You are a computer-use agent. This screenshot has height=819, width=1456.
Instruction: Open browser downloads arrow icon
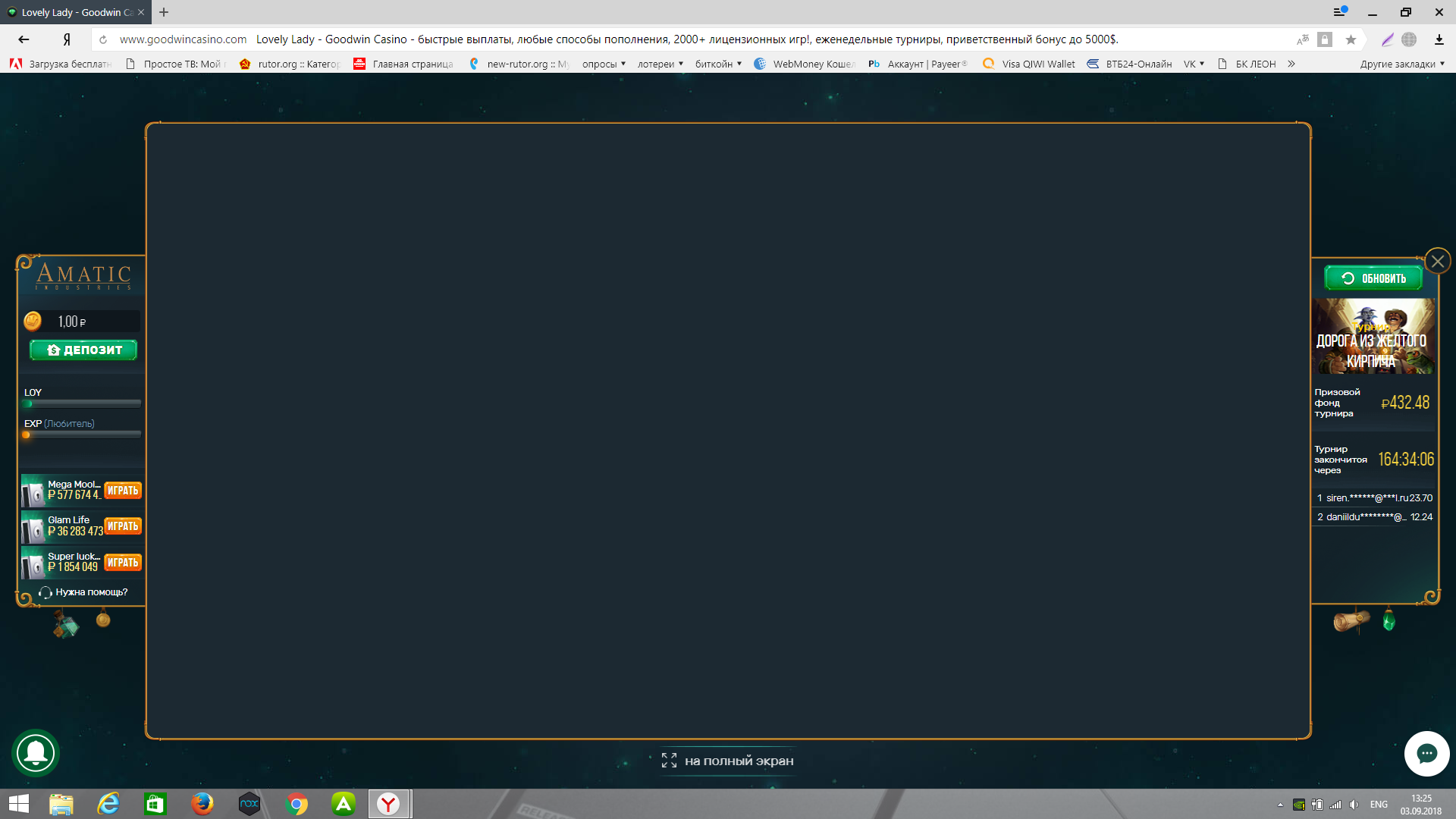click(1439, 39)
